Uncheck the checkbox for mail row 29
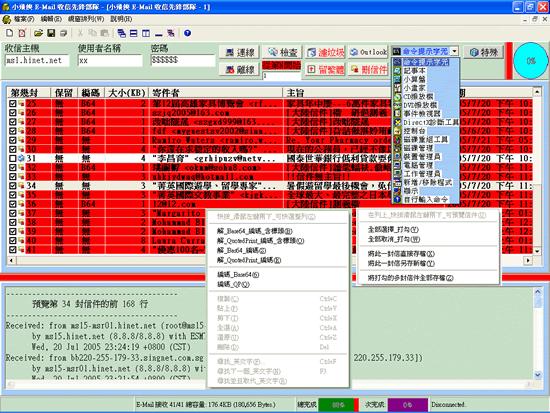This screenshot has width=550, height=413. pyautogui.click(x=13, y=140)
